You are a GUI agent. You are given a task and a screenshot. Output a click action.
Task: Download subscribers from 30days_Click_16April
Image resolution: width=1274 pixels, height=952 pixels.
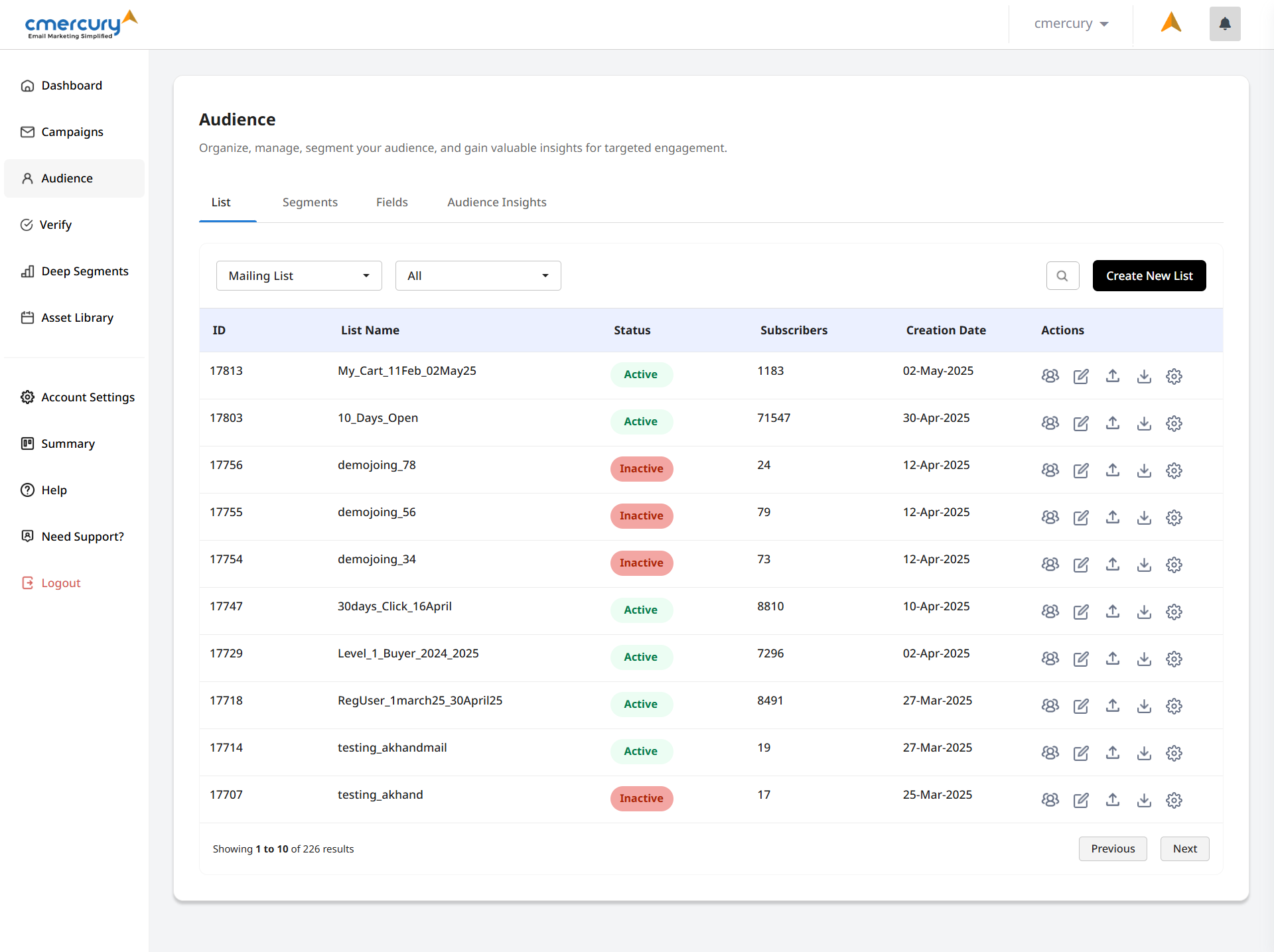[1144, 612]
